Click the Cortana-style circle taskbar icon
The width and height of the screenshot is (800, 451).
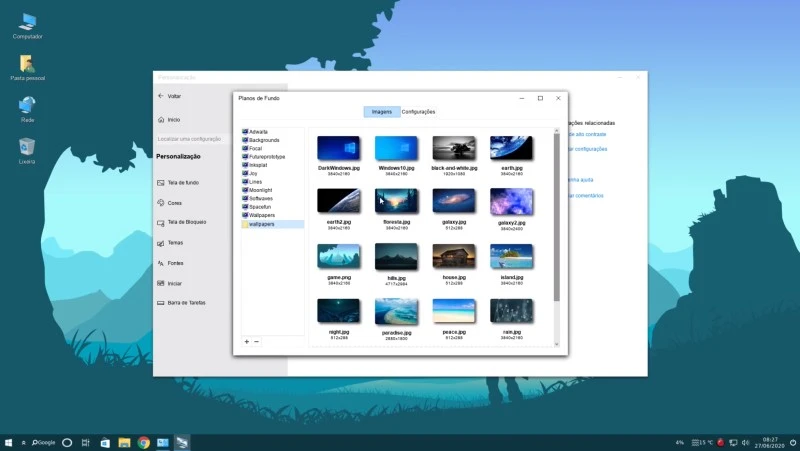tap(67, 442)
